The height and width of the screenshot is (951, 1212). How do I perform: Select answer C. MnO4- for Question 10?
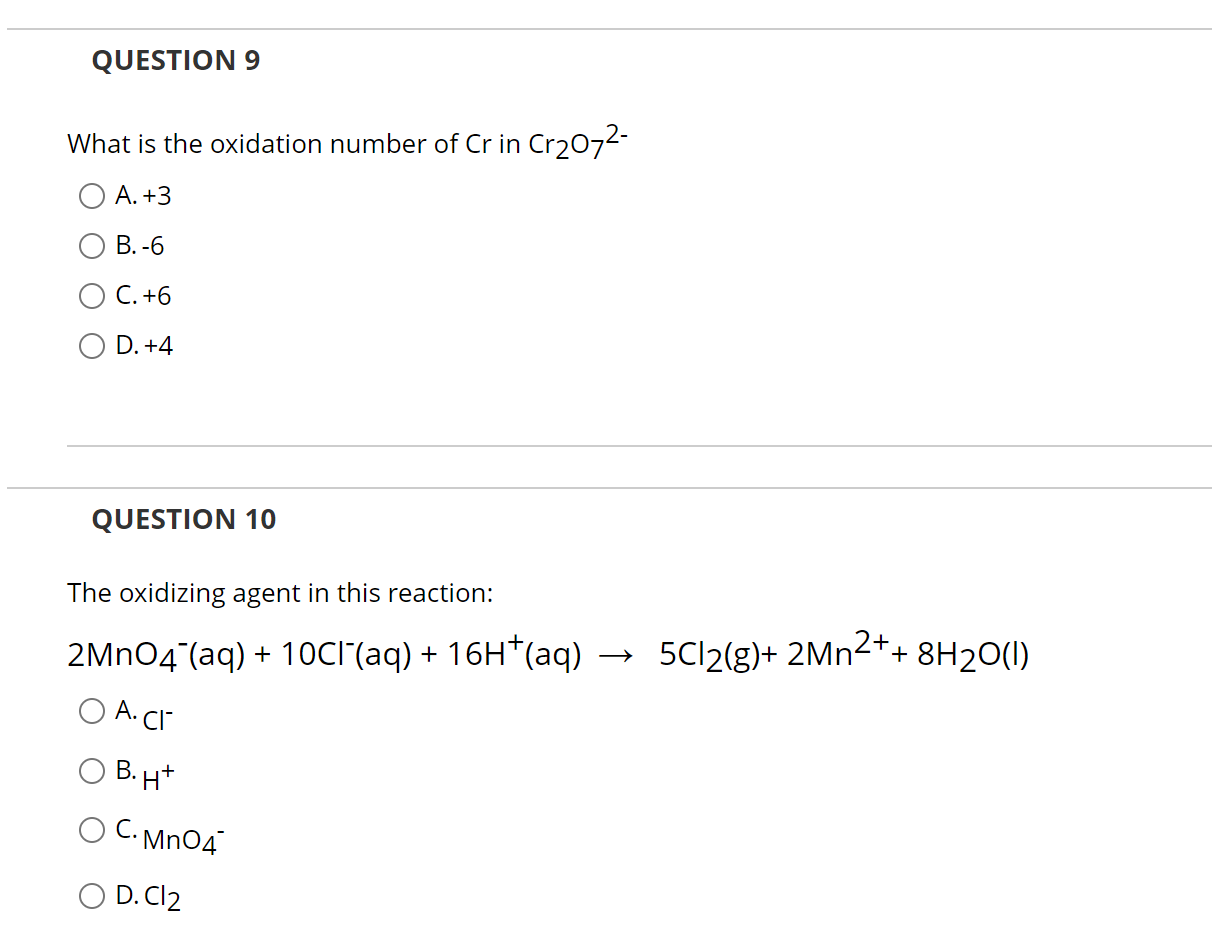coord(91,829)
